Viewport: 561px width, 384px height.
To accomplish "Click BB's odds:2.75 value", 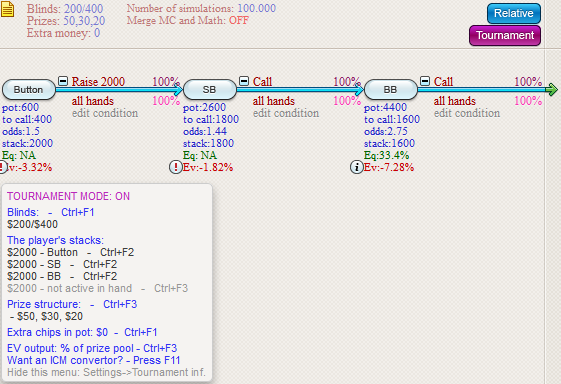I will click(x=386, y=131).
